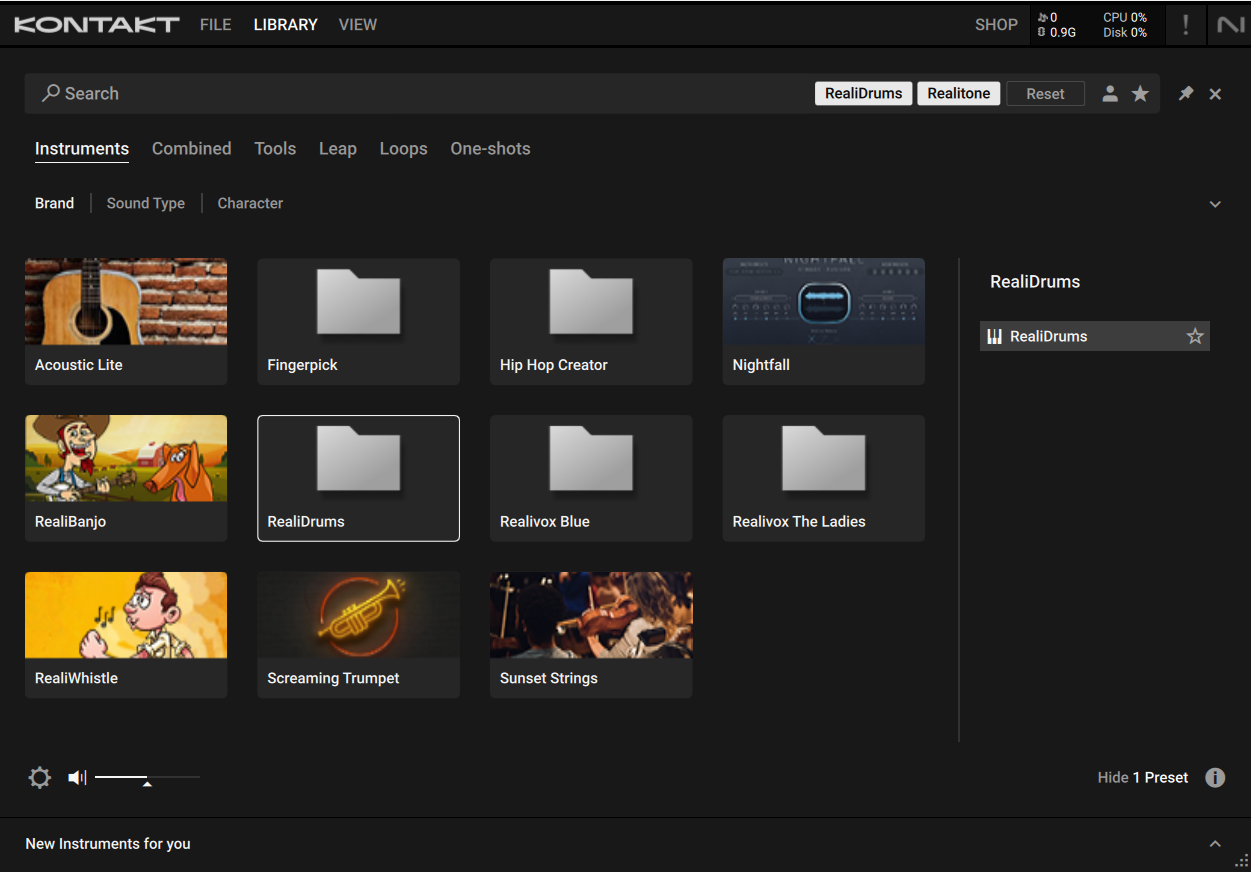Screen dimensions: 1251x872
Task: Toggle favorites star filter in search bar
Action: pyautogui.click(x=1140, y=93)
